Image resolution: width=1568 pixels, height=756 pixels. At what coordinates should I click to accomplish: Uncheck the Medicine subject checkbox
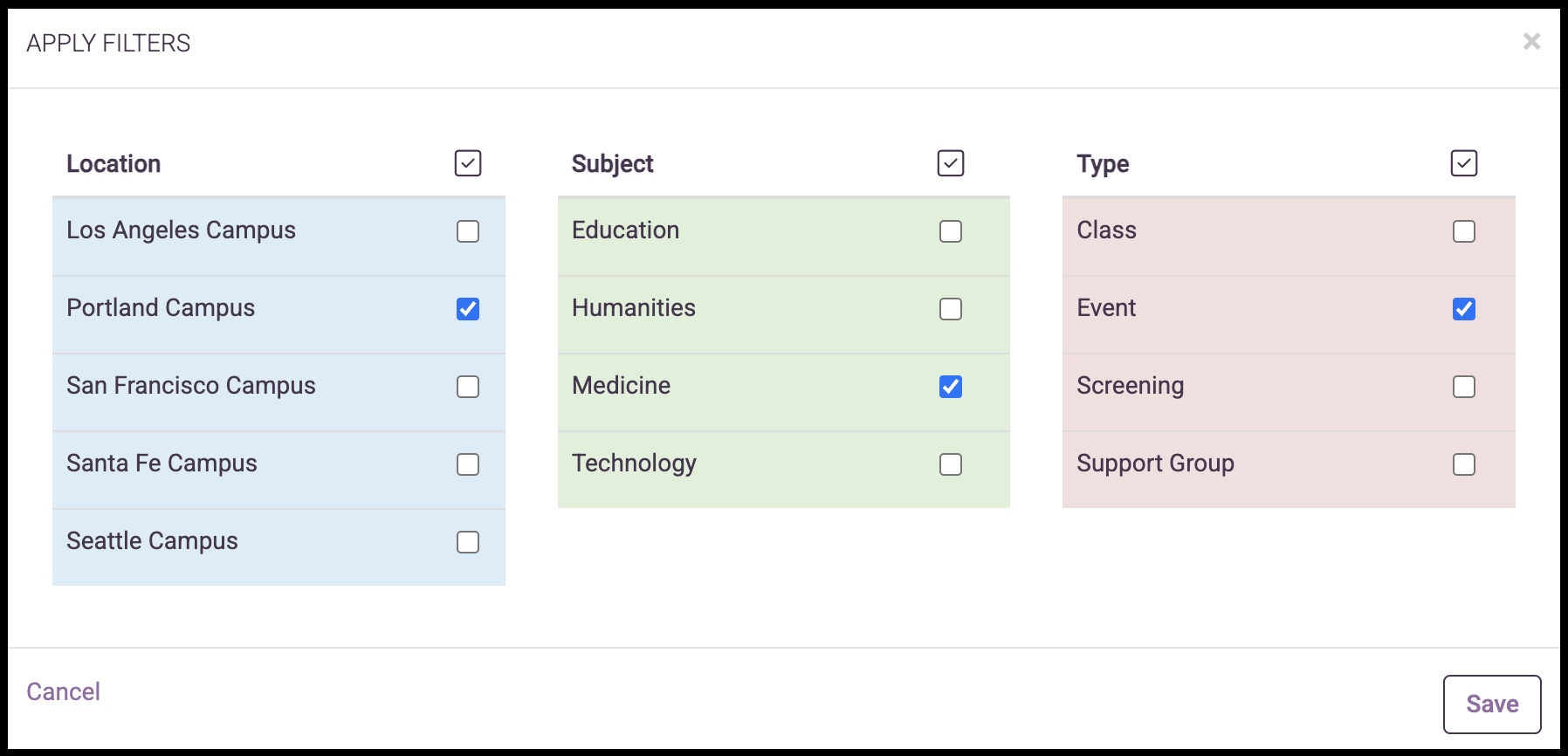(951, 387)
